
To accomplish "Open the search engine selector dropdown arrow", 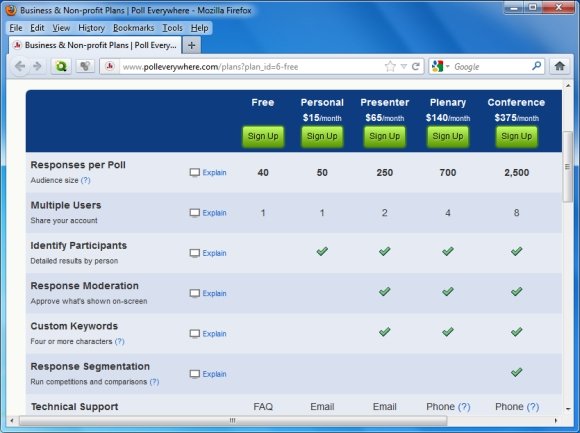I will (x=447, y=67).
